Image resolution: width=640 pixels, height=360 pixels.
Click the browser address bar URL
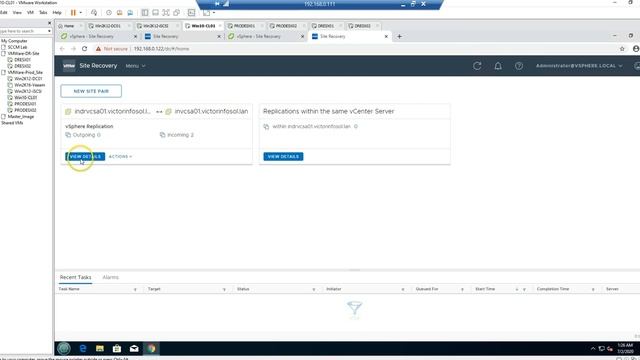[x=161, y=49]
